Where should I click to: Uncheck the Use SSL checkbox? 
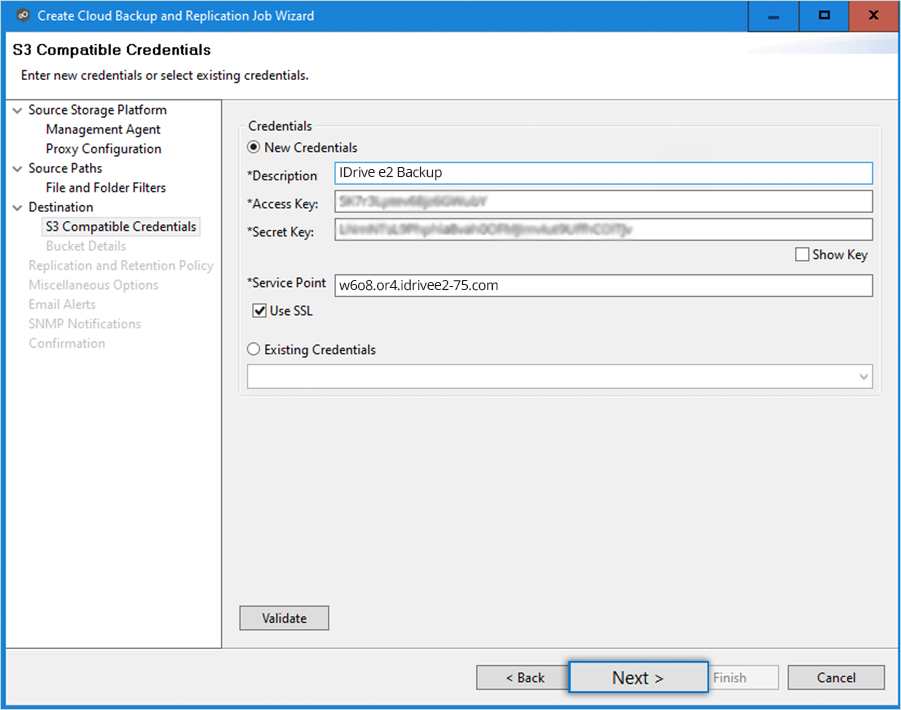coord(260,311)
